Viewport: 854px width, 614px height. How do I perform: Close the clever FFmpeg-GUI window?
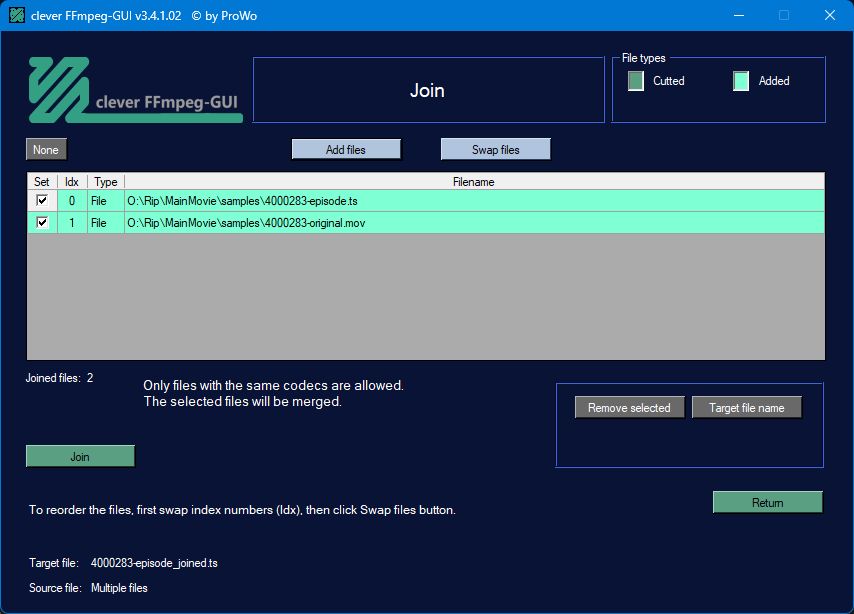tap(829, 15)
